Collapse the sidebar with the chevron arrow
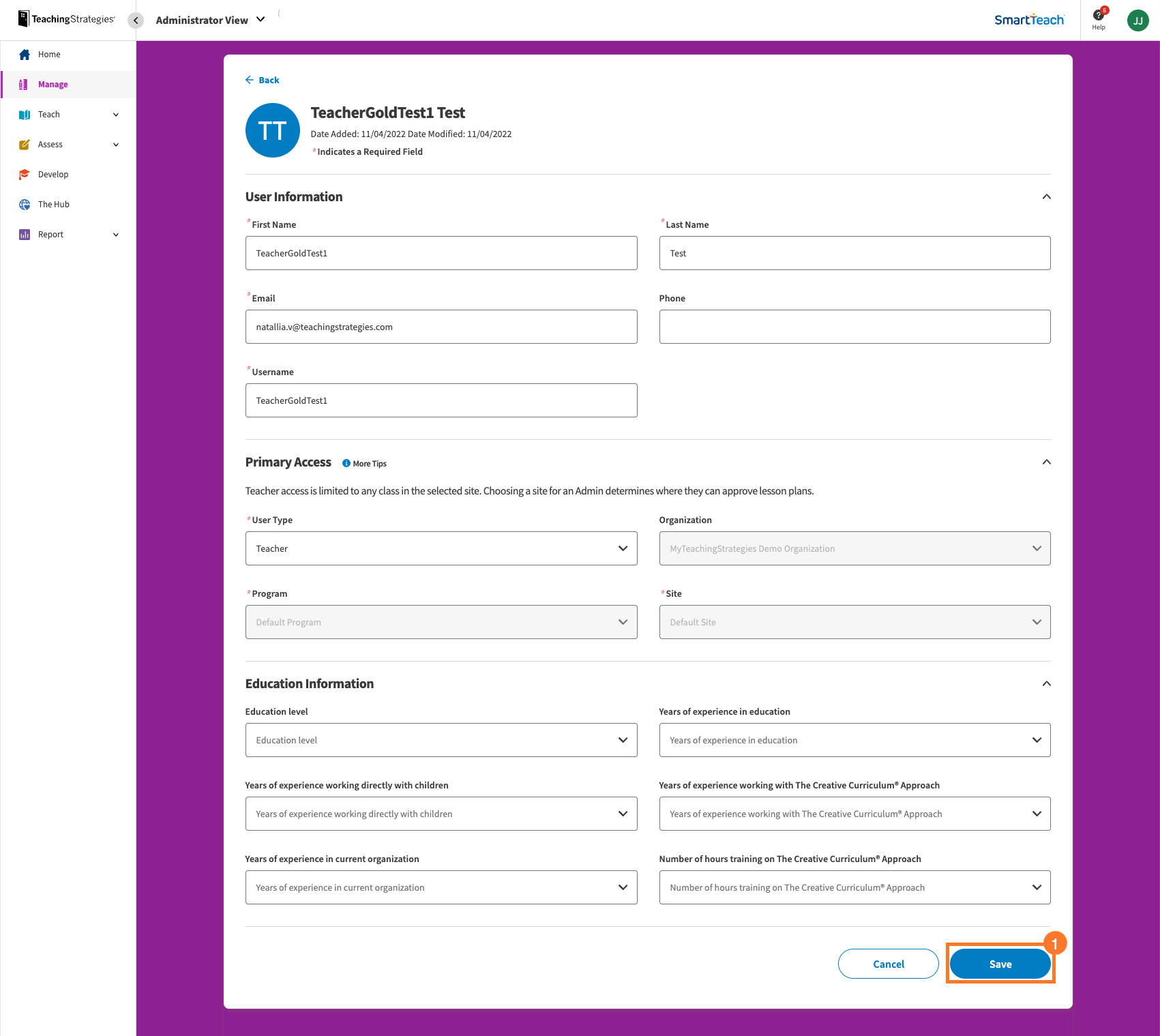Image resolution: width=1160 pixels, height=1036 pixels. (136, 20)
